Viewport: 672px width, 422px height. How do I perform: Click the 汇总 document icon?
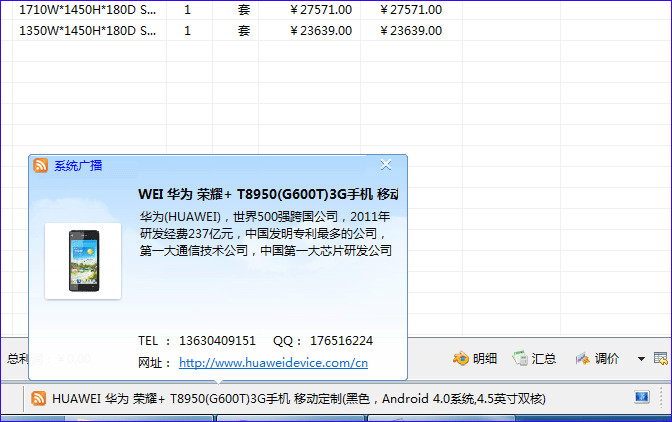(x=520, y=359)
